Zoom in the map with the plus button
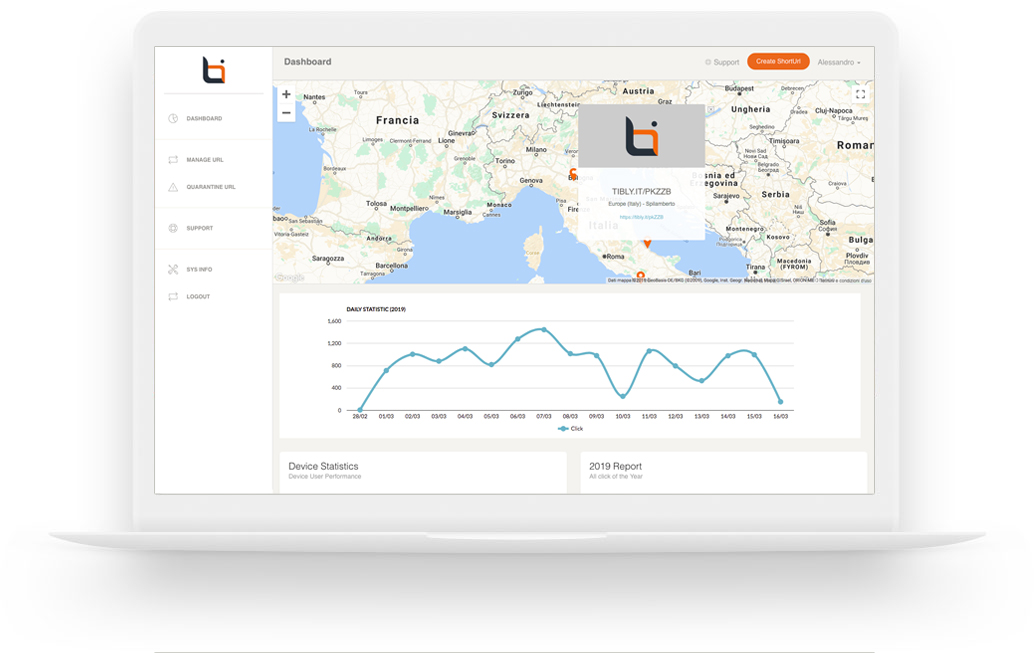This screenshot has height=653, width=1034. [286, 94]
